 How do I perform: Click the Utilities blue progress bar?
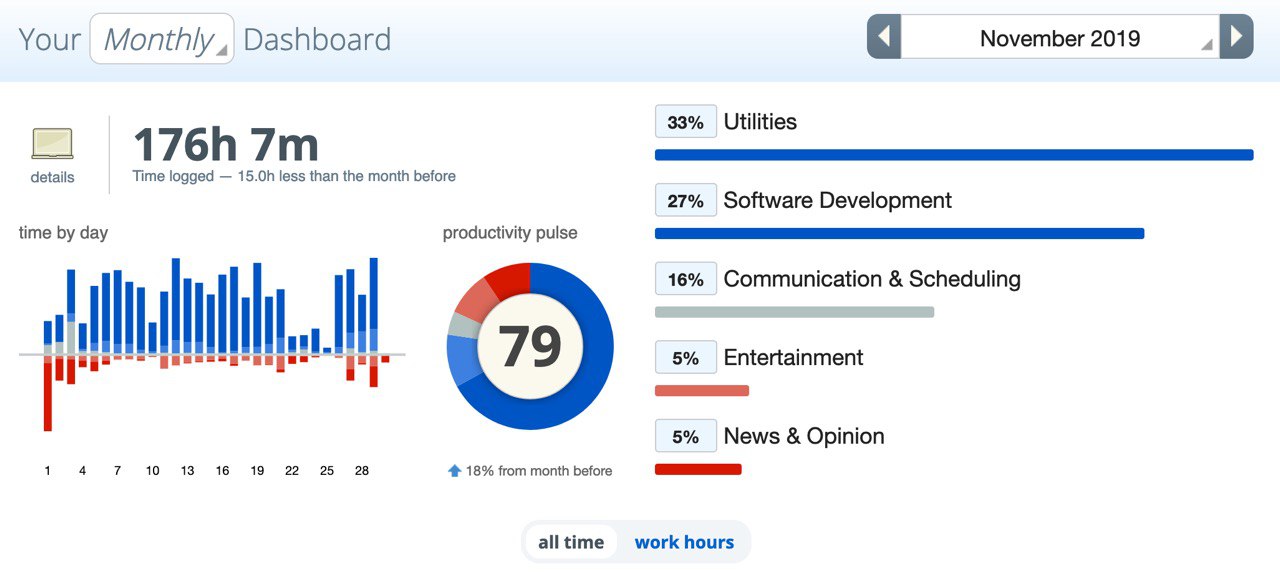tap(953, 155)
